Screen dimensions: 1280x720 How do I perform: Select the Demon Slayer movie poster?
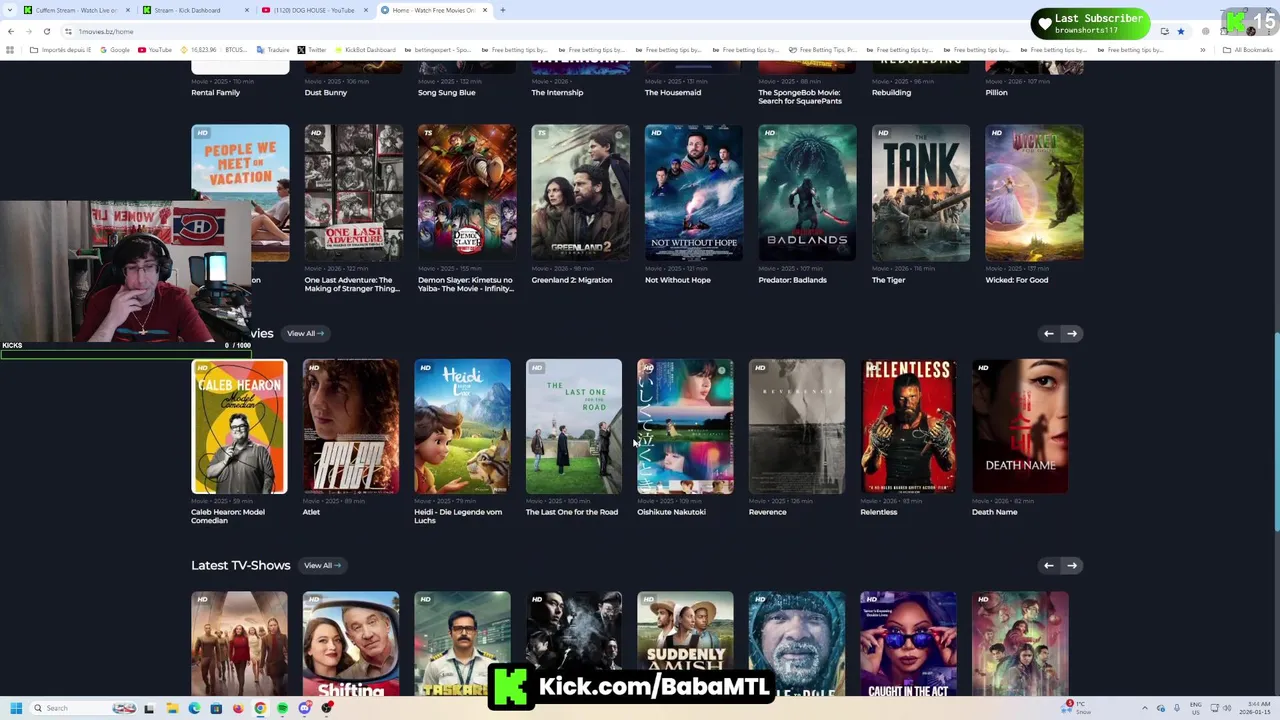467,193
